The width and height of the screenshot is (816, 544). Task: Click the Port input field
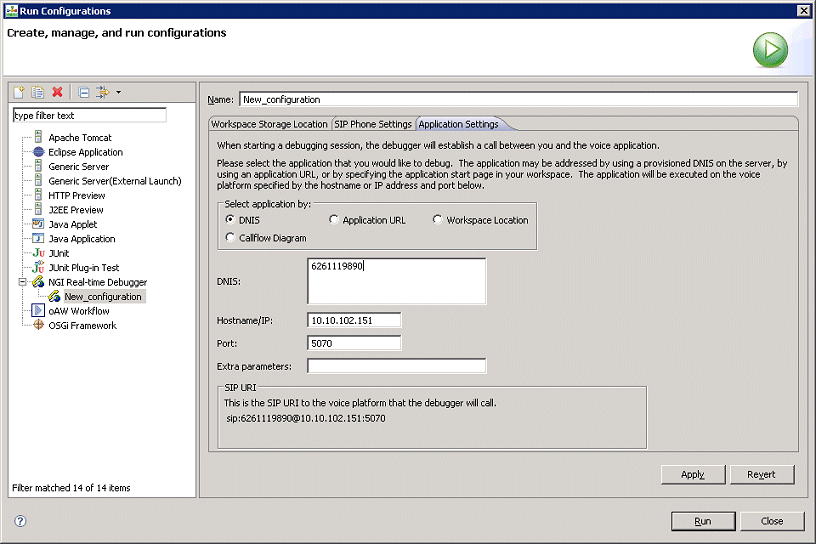click(x=354, y=343)
